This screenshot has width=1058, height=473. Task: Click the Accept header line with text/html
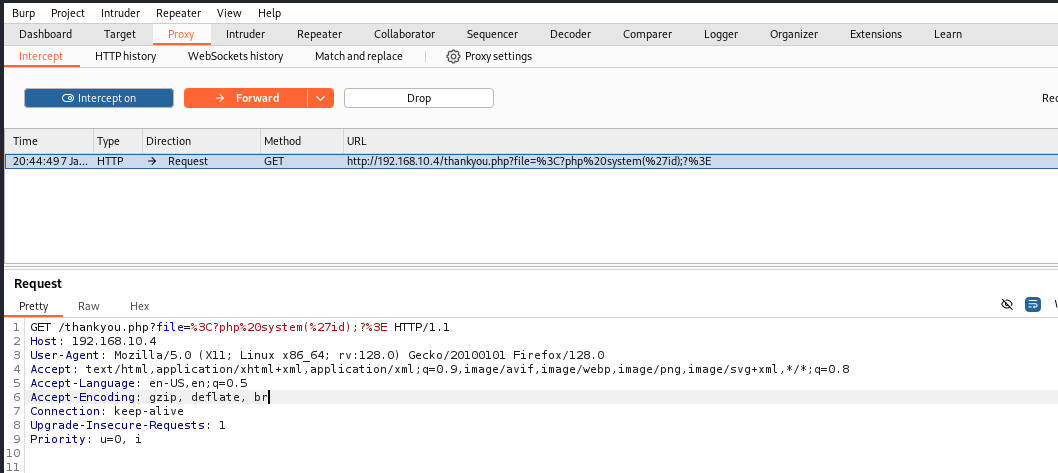point(439,369)
